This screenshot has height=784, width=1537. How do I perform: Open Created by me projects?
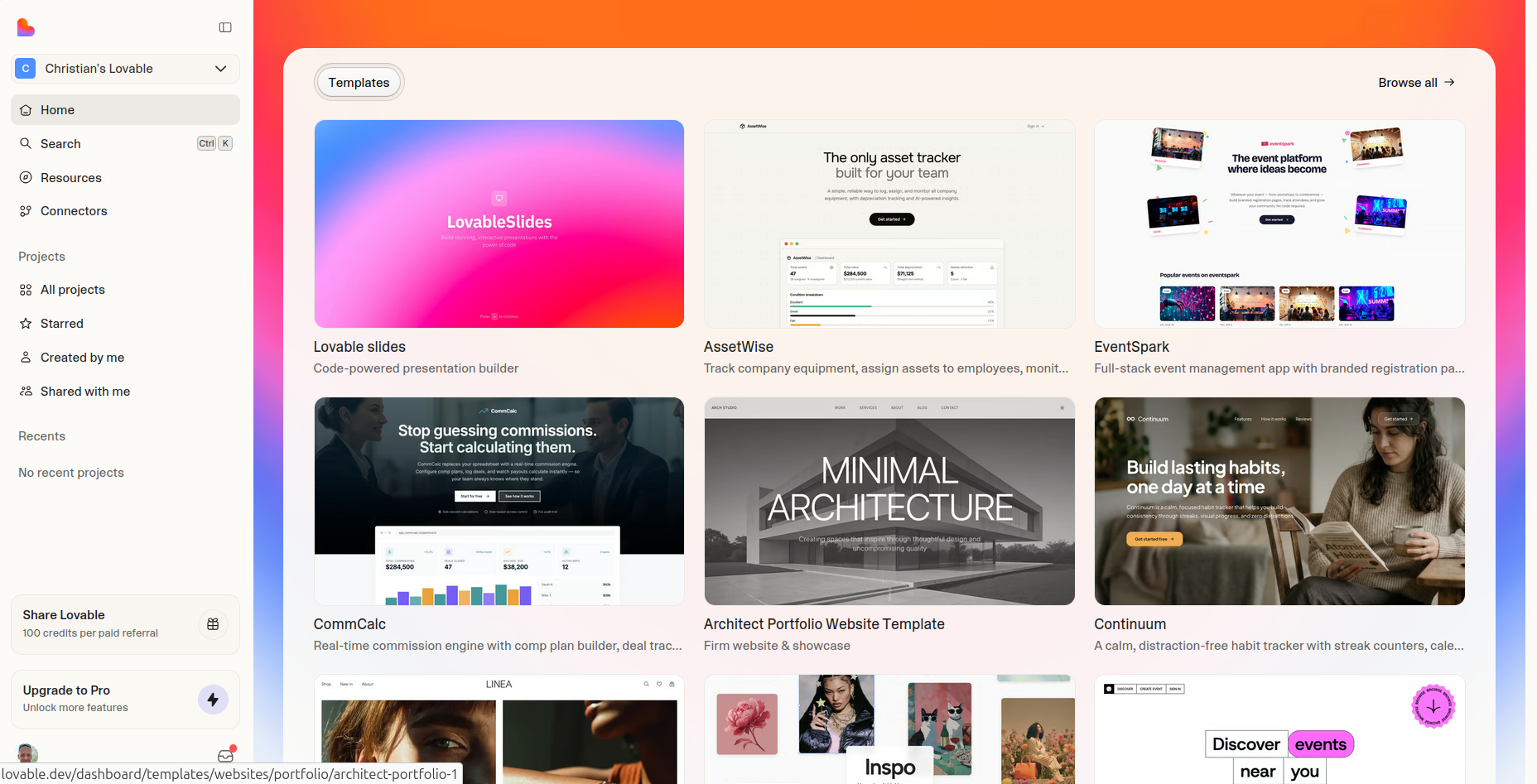click(125, 358)
